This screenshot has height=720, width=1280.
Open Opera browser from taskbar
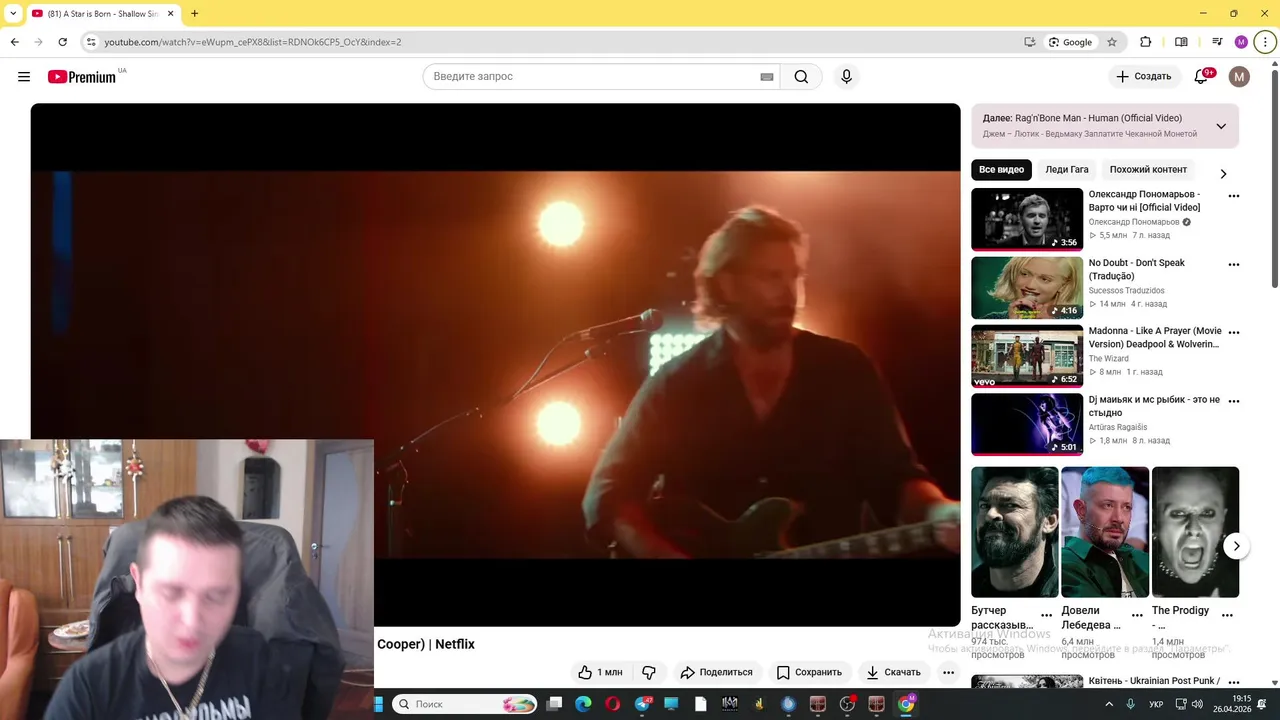point(612,704)
